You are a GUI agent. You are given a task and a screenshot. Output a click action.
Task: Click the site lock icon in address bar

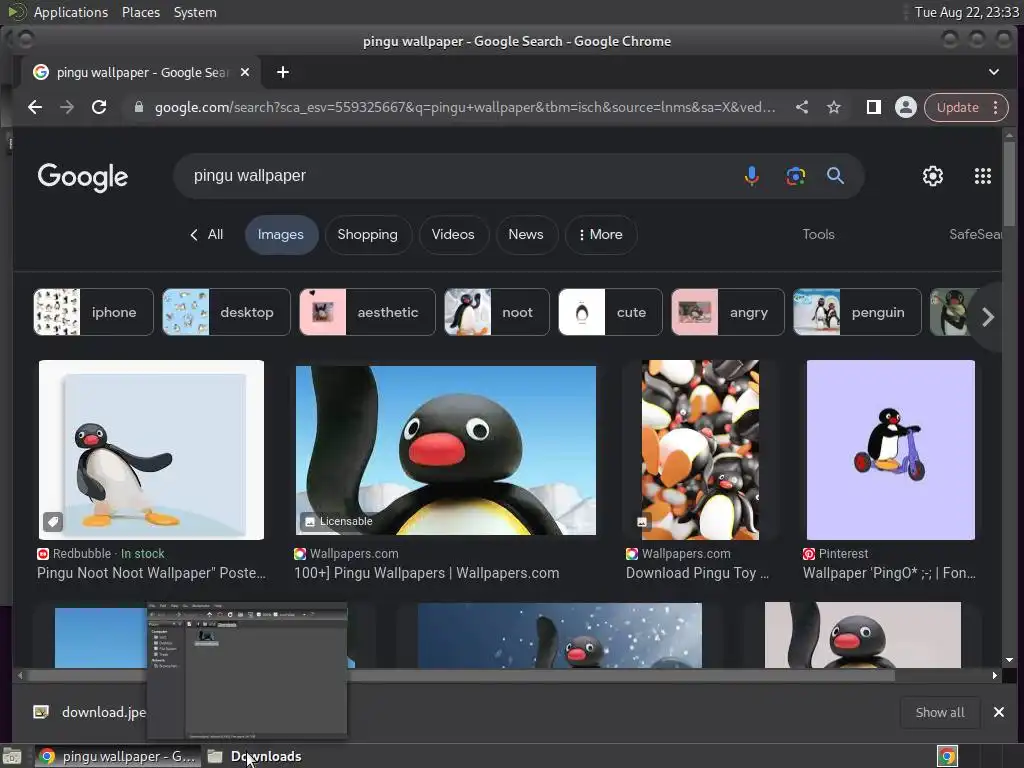coord(138,107)
